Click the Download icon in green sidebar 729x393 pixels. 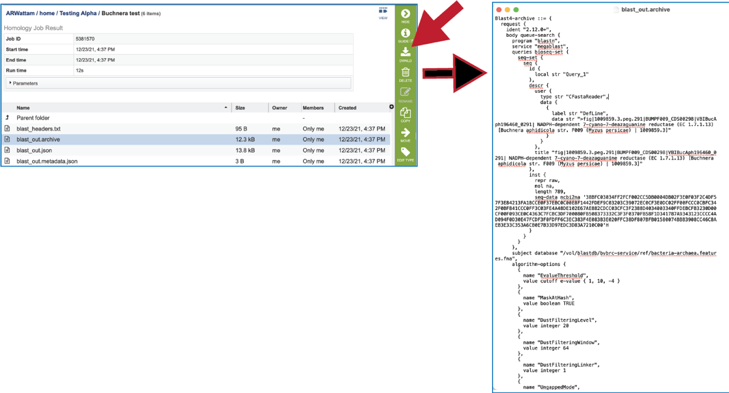coord(405,52)
